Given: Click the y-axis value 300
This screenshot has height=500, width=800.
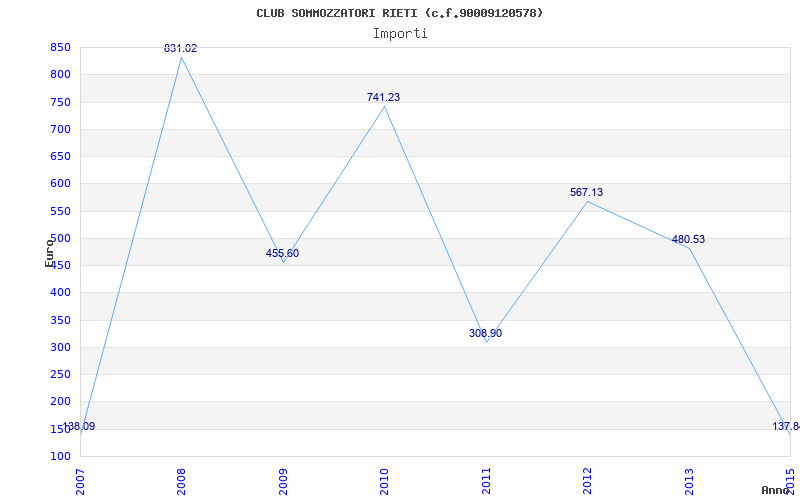Looking at the screenshot, I should tap(60, 347).
